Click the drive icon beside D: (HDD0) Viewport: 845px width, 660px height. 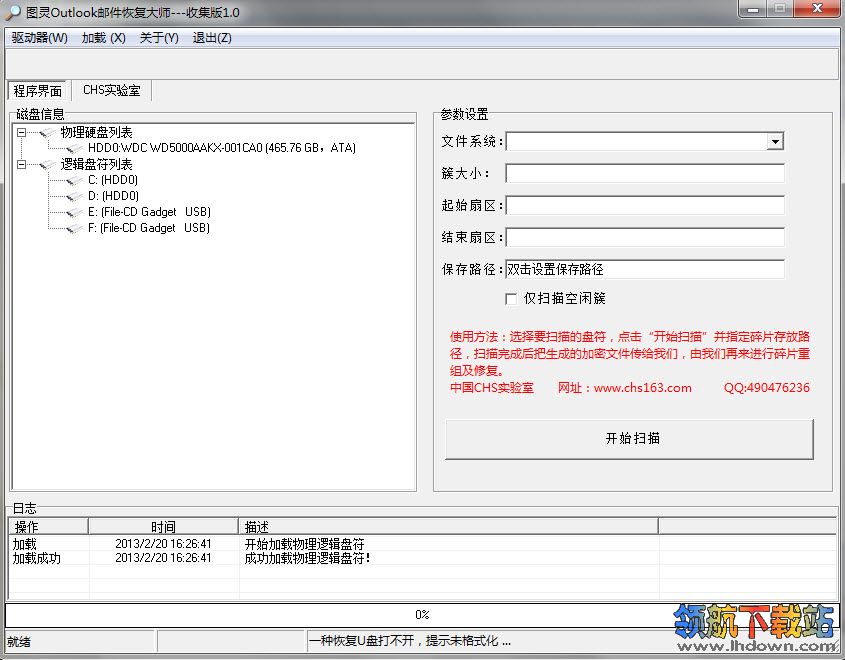[x=75, y=196]
